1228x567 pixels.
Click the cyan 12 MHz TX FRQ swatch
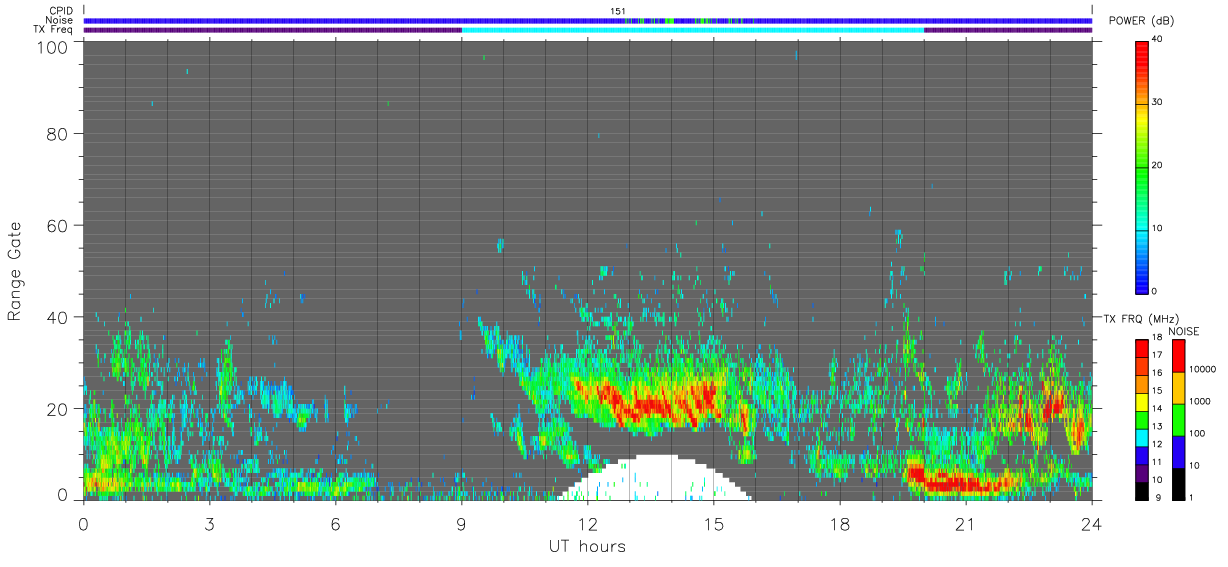pos(1141,438)
